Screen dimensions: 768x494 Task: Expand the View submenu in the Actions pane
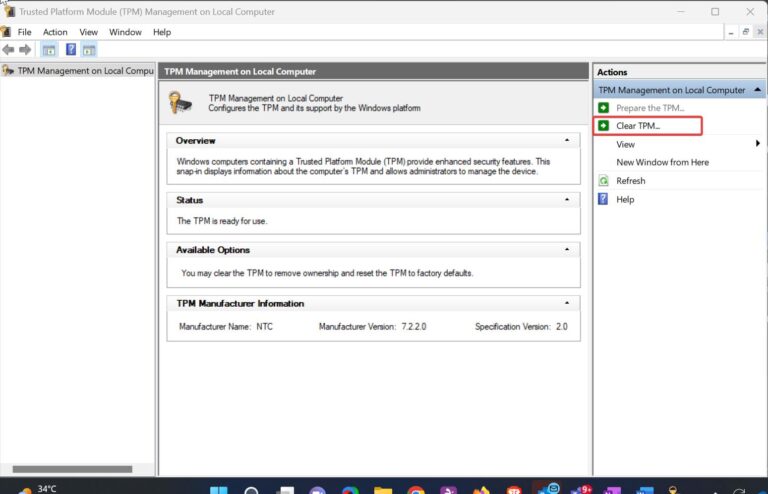[757, 144]
